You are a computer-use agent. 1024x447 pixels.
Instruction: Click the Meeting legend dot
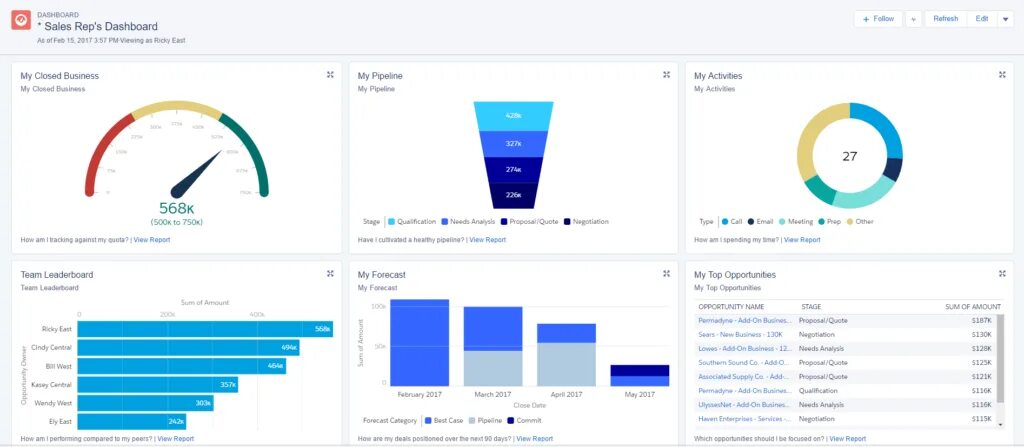pos(782,222)
